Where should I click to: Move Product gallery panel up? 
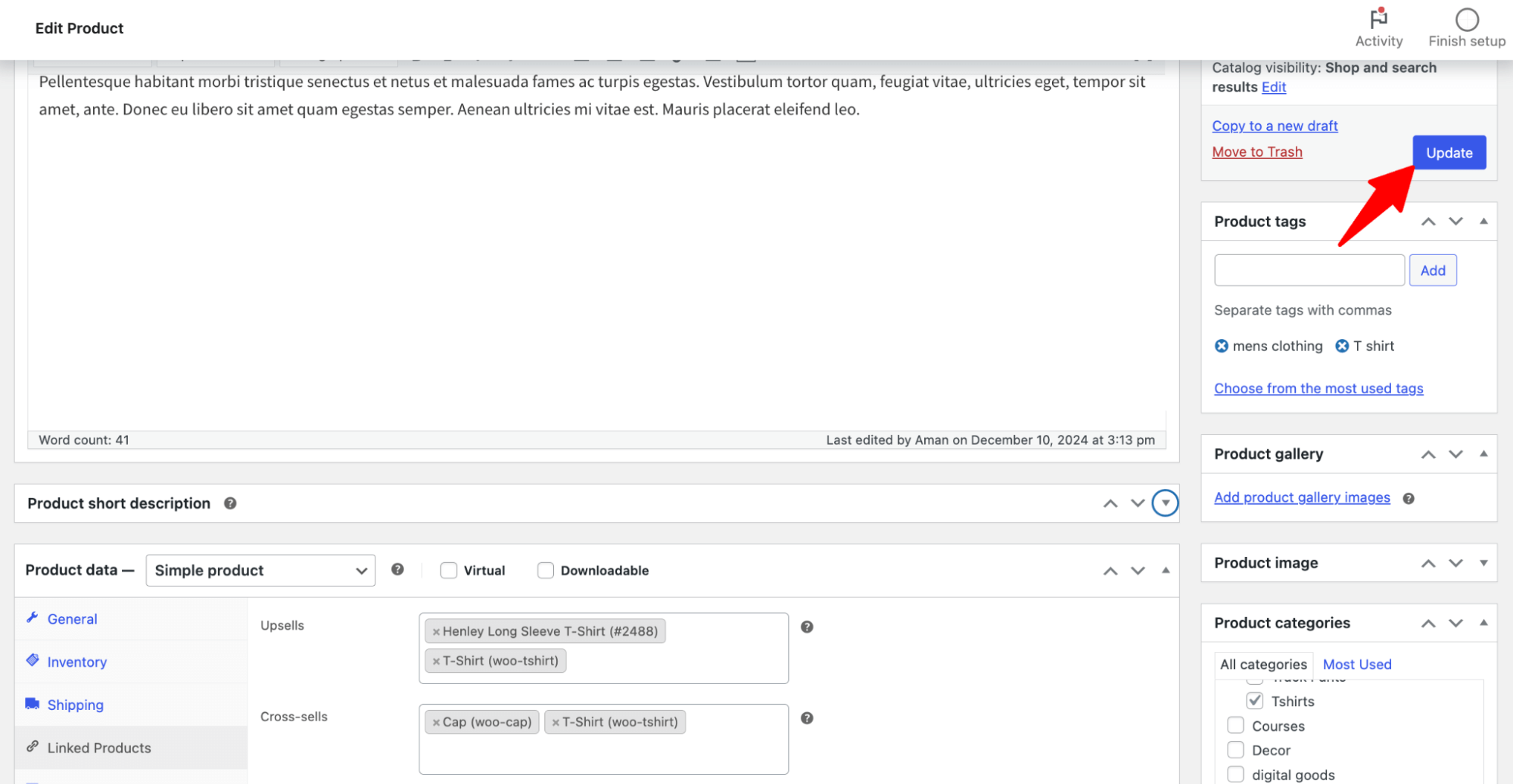[x=1427, y=454]
